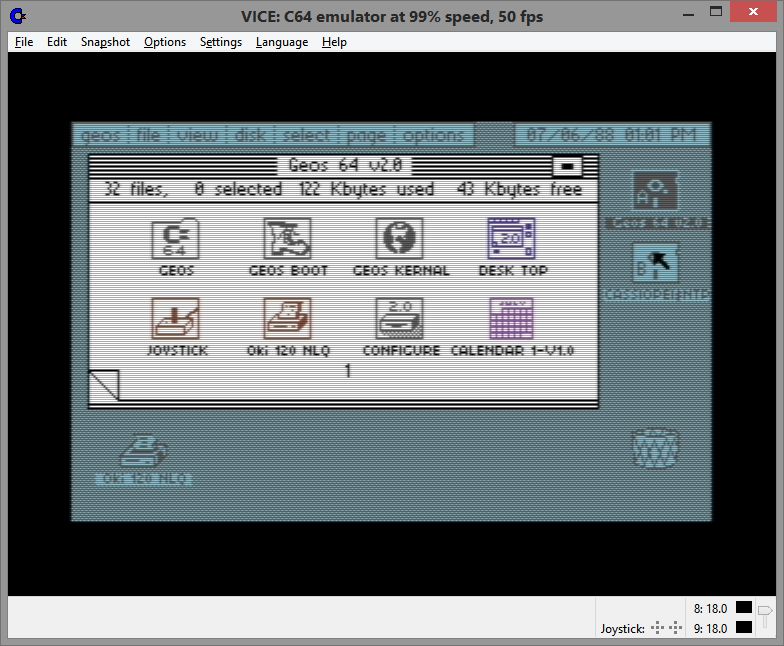Click the 'Joystick:' label in status bar

coord(622,628)
